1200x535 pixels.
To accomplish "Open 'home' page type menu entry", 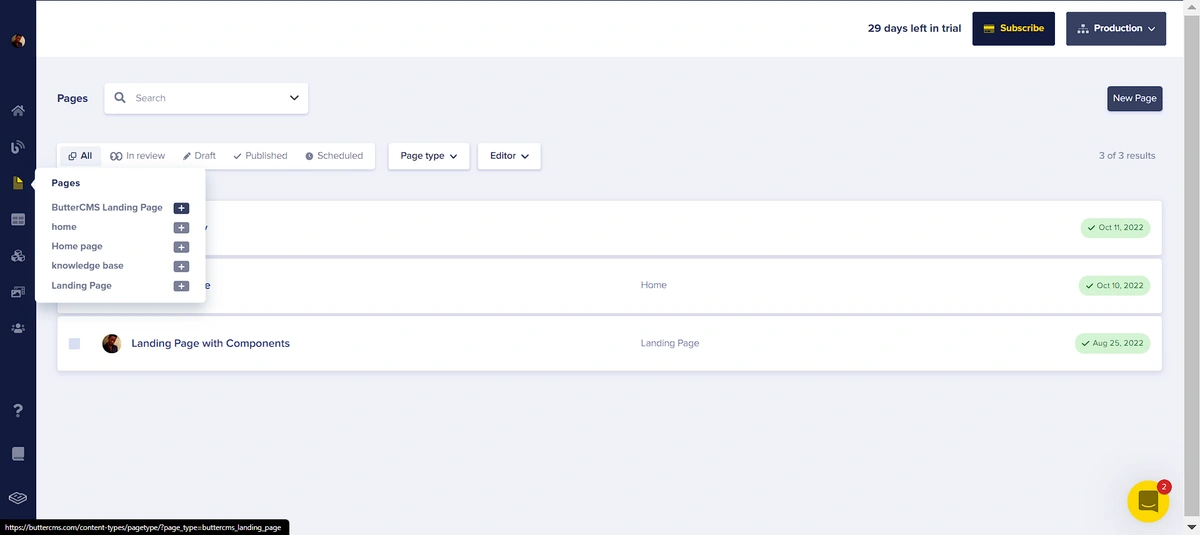I will click(64, 227).
